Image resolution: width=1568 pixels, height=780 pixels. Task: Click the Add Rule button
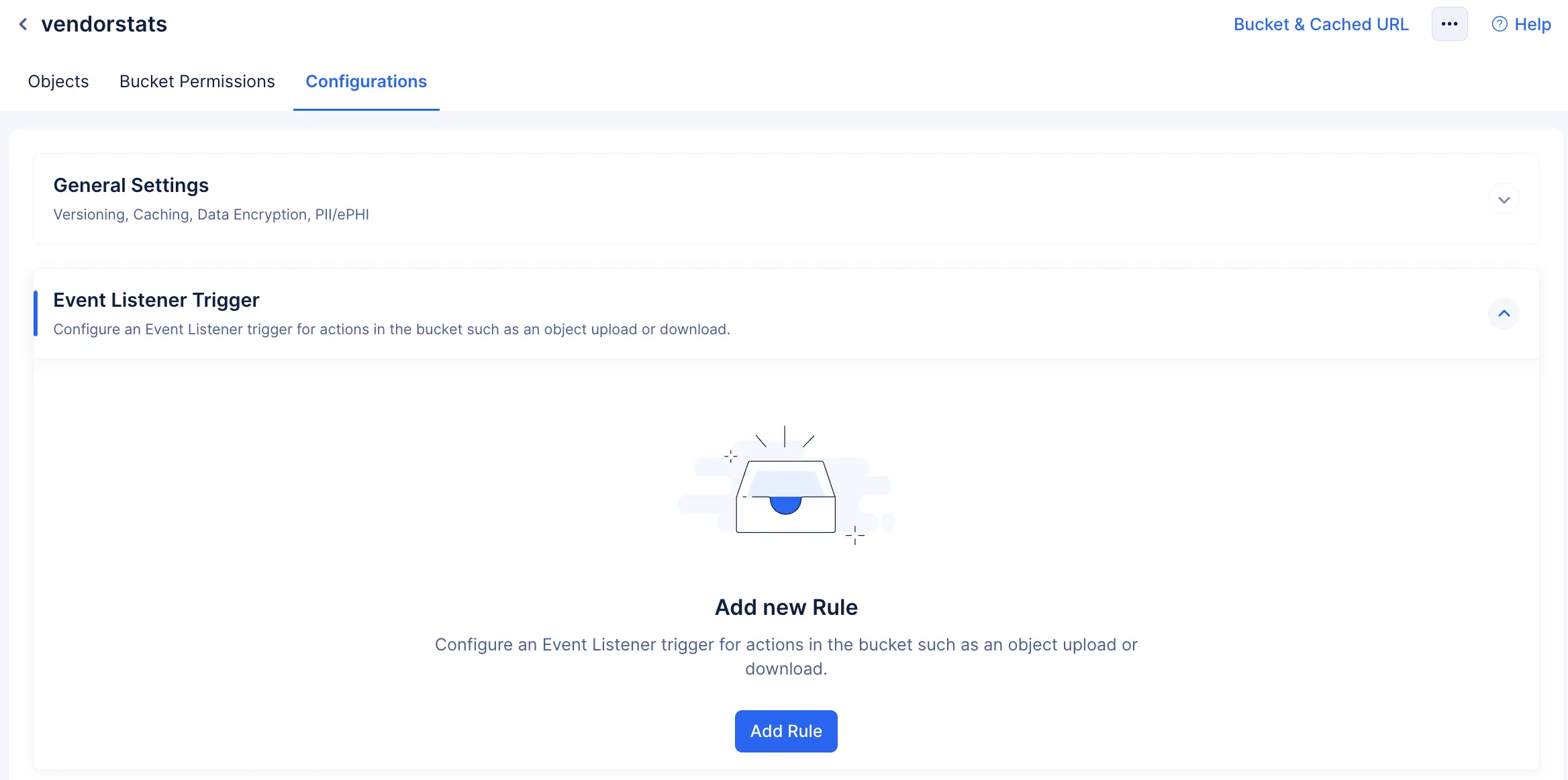786,731
